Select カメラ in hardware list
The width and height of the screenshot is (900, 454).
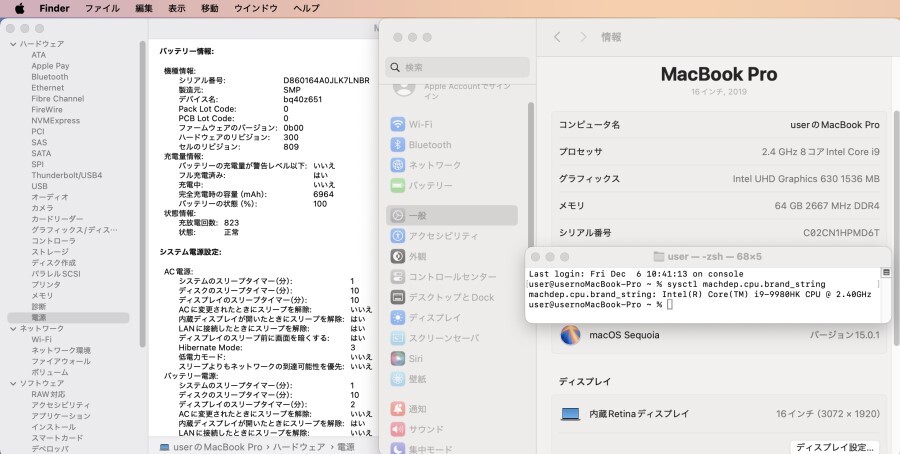click(42, 208)
